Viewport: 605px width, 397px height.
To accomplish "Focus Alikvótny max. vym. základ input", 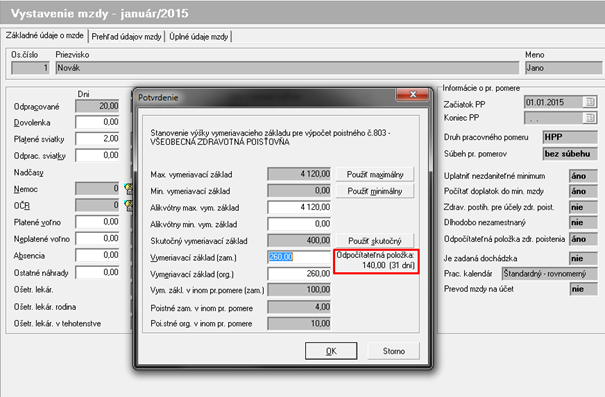I will (299, 207).
